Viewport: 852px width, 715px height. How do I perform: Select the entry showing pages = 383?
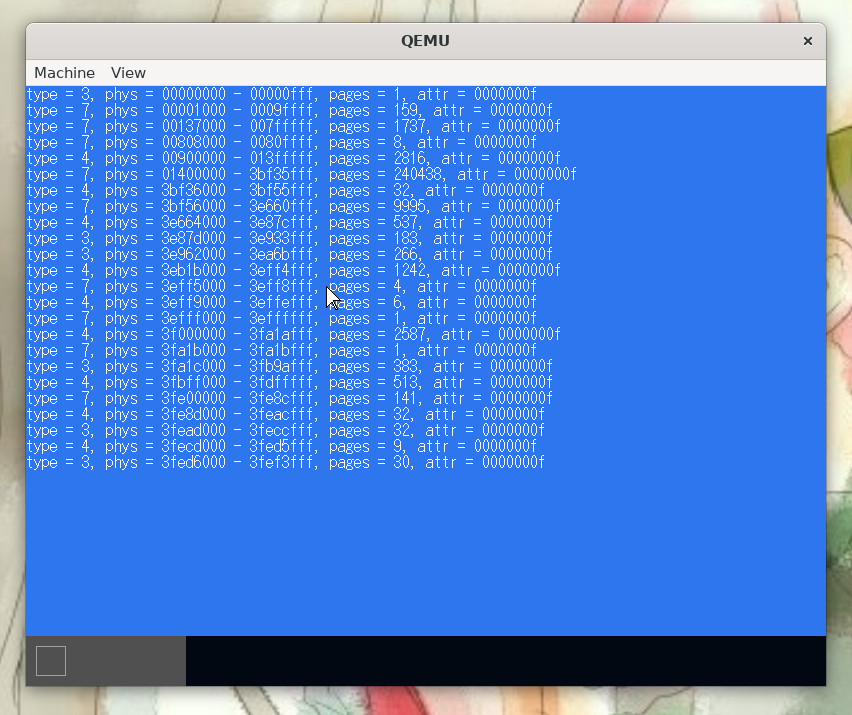[x=288, y=367]
